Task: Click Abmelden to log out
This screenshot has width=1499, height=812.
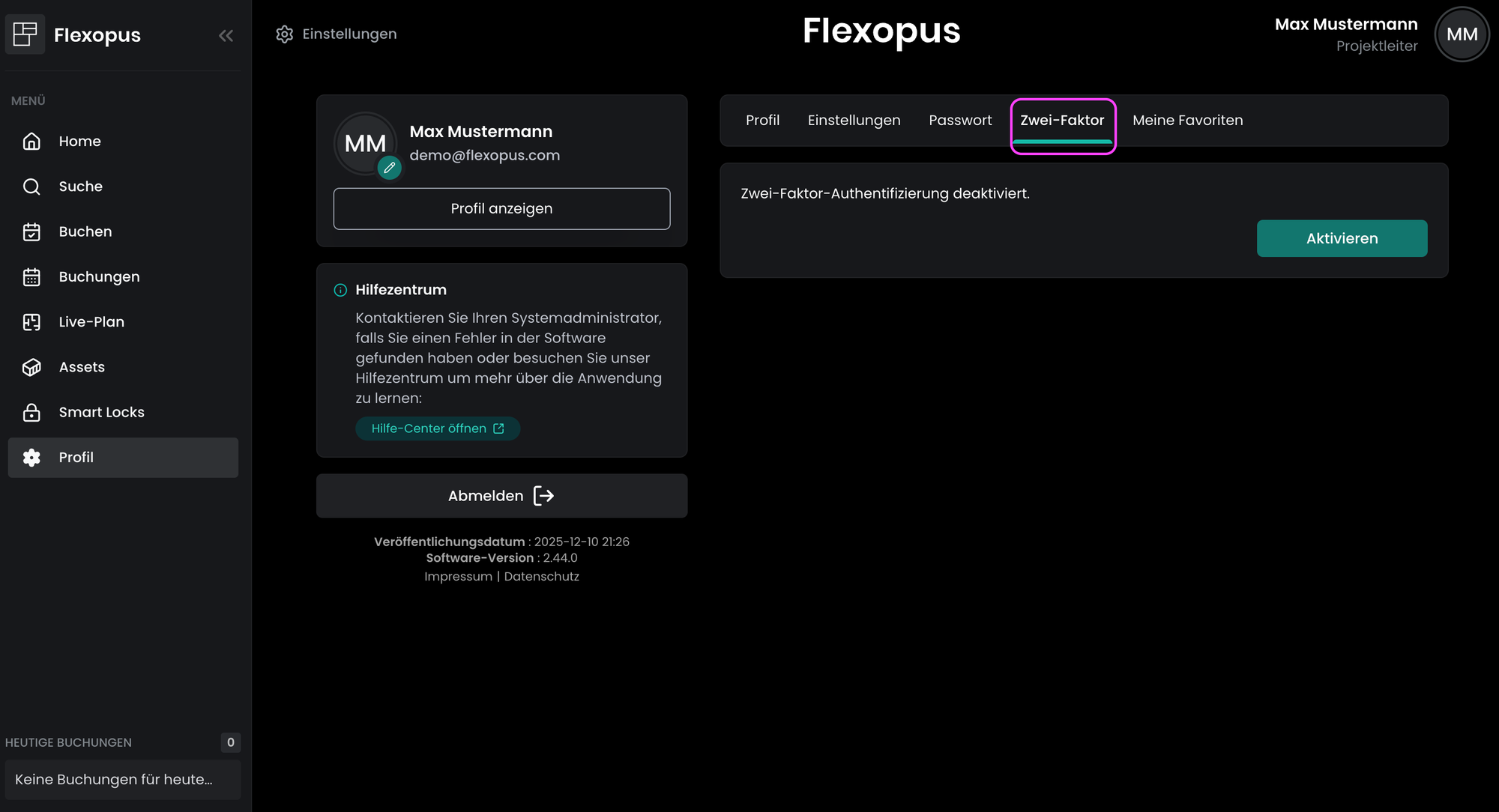Action: tap(501, 496)
